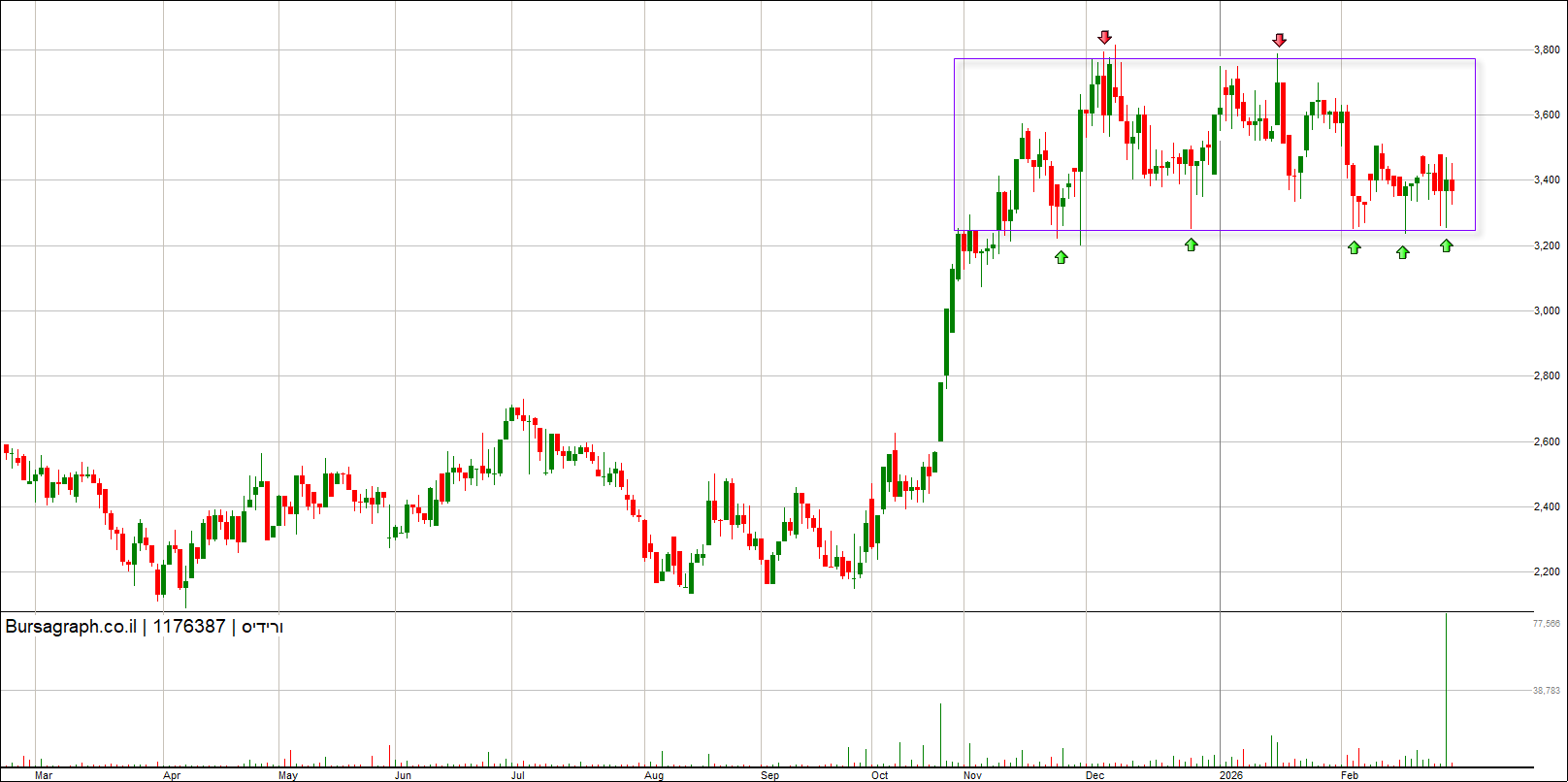Viewport: 1568px width, 782px height.
Task: Click the red down arrow above the December peak
Action: click(1104, 38)
